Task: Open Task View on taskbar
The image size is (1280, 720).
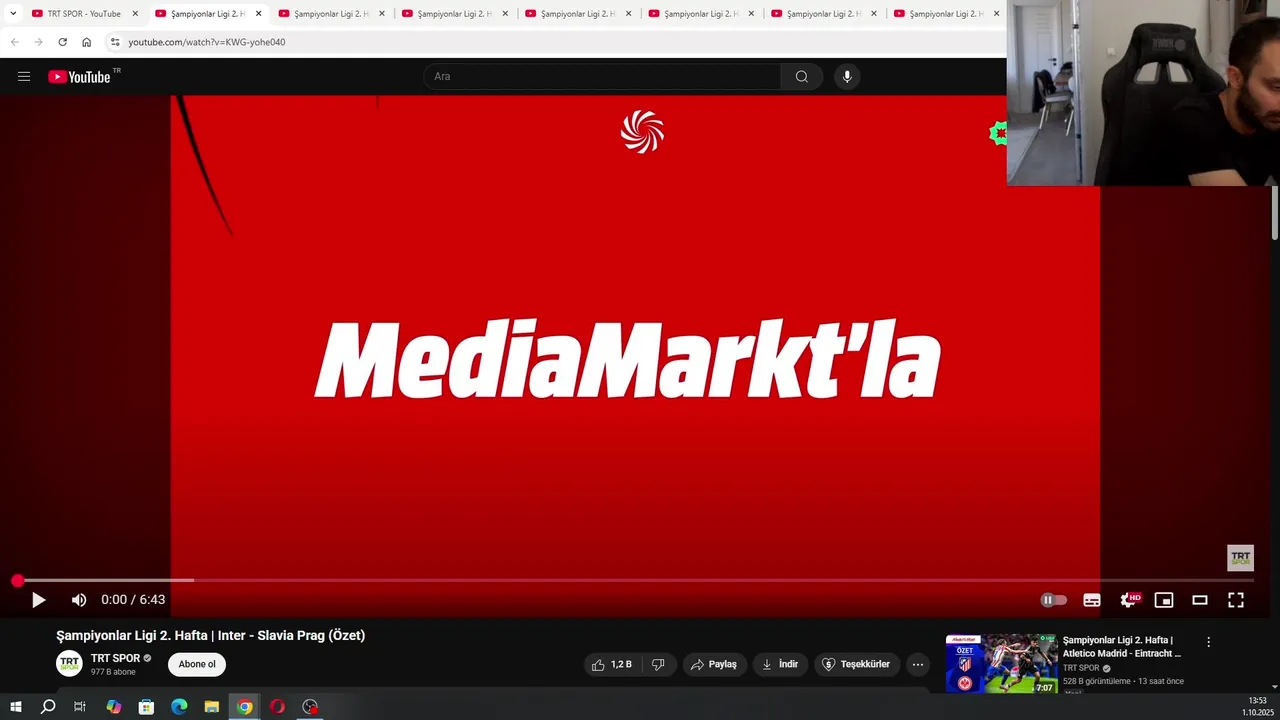Action: 80,707
